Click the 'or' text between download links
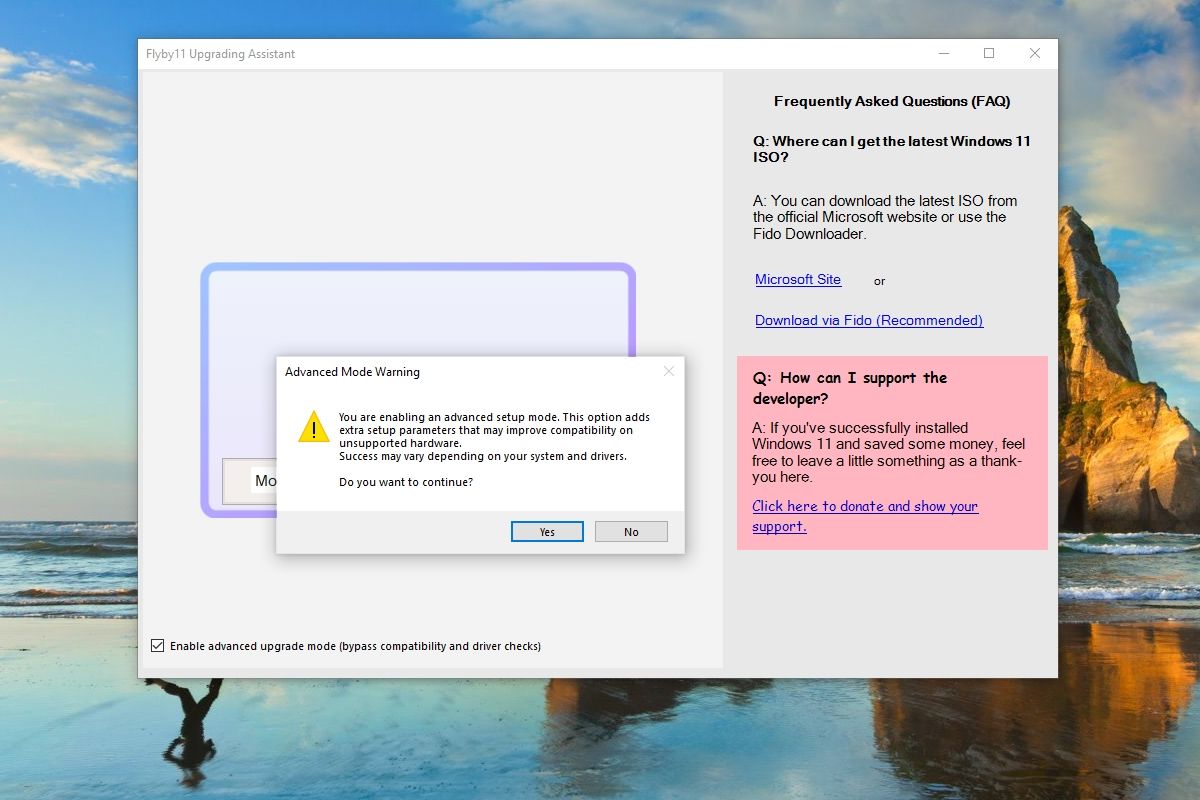This screenshot has width=1200, height=800. 879,281
